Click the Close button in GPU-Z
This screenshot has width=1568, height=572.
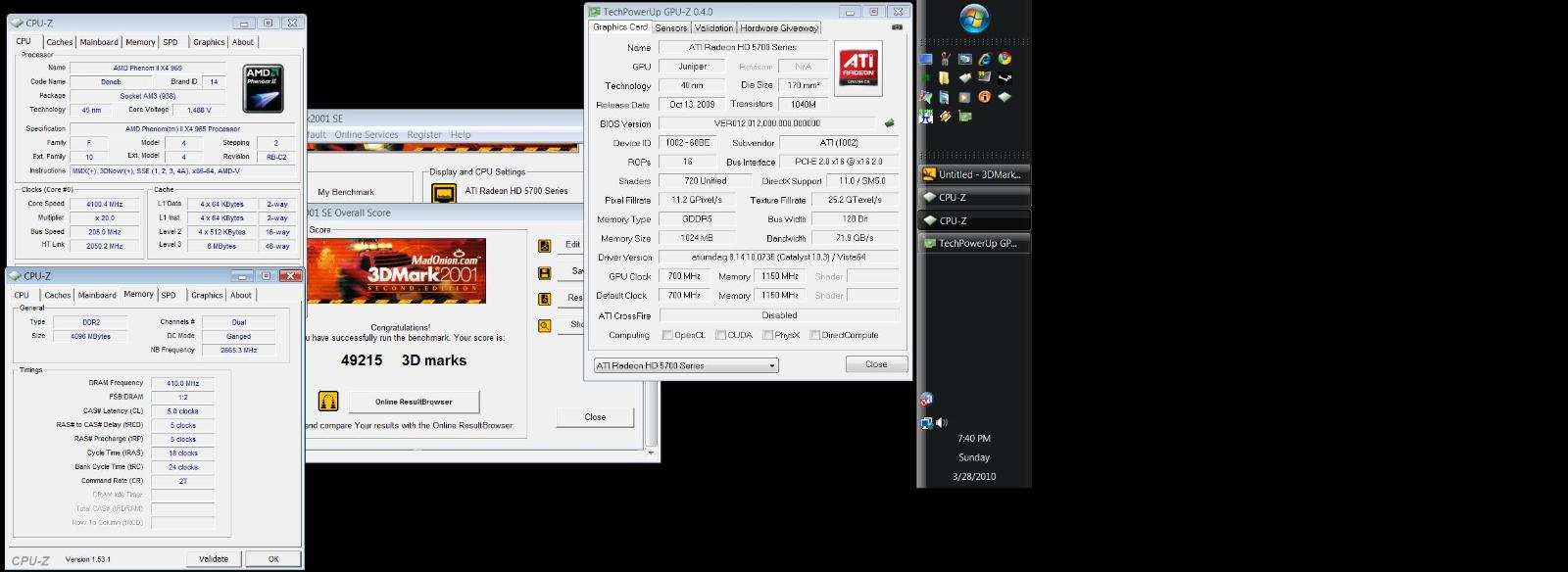pos(876,363)
